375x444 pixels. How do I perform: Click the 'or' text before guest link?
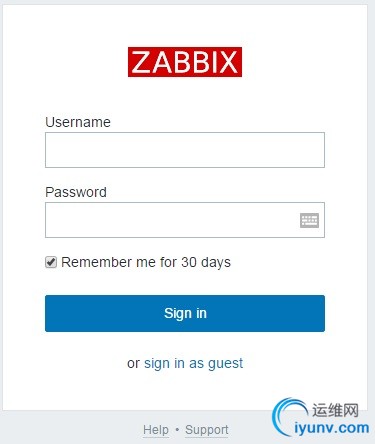pyautogui.click(x=133, y=364)
